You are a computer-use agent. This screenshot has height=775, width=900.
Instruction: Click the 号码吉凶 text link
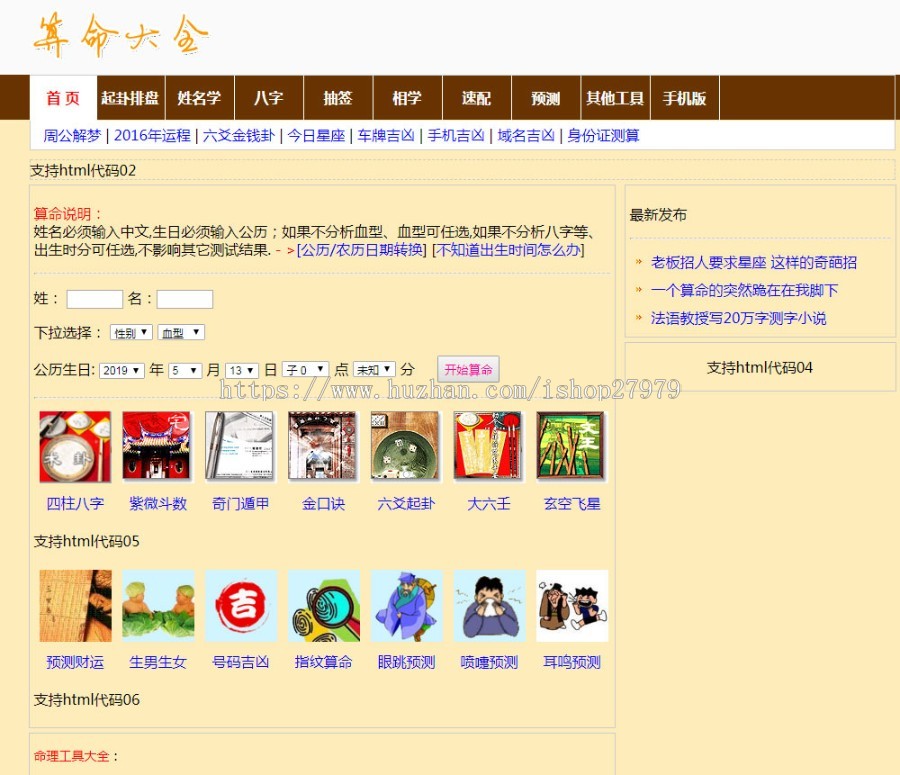point(240,662)
